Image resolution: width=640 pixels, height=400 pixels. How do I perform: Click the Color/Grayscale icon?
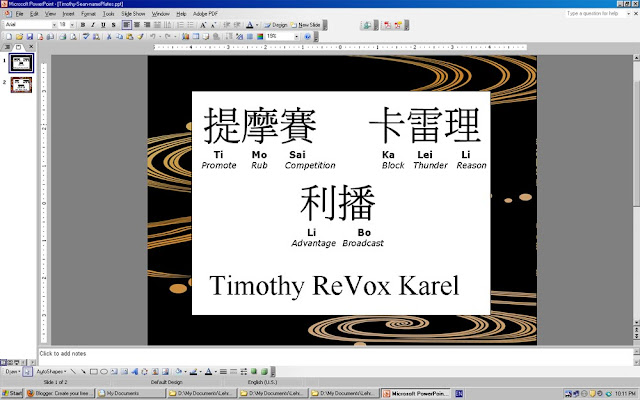point(260,37)
